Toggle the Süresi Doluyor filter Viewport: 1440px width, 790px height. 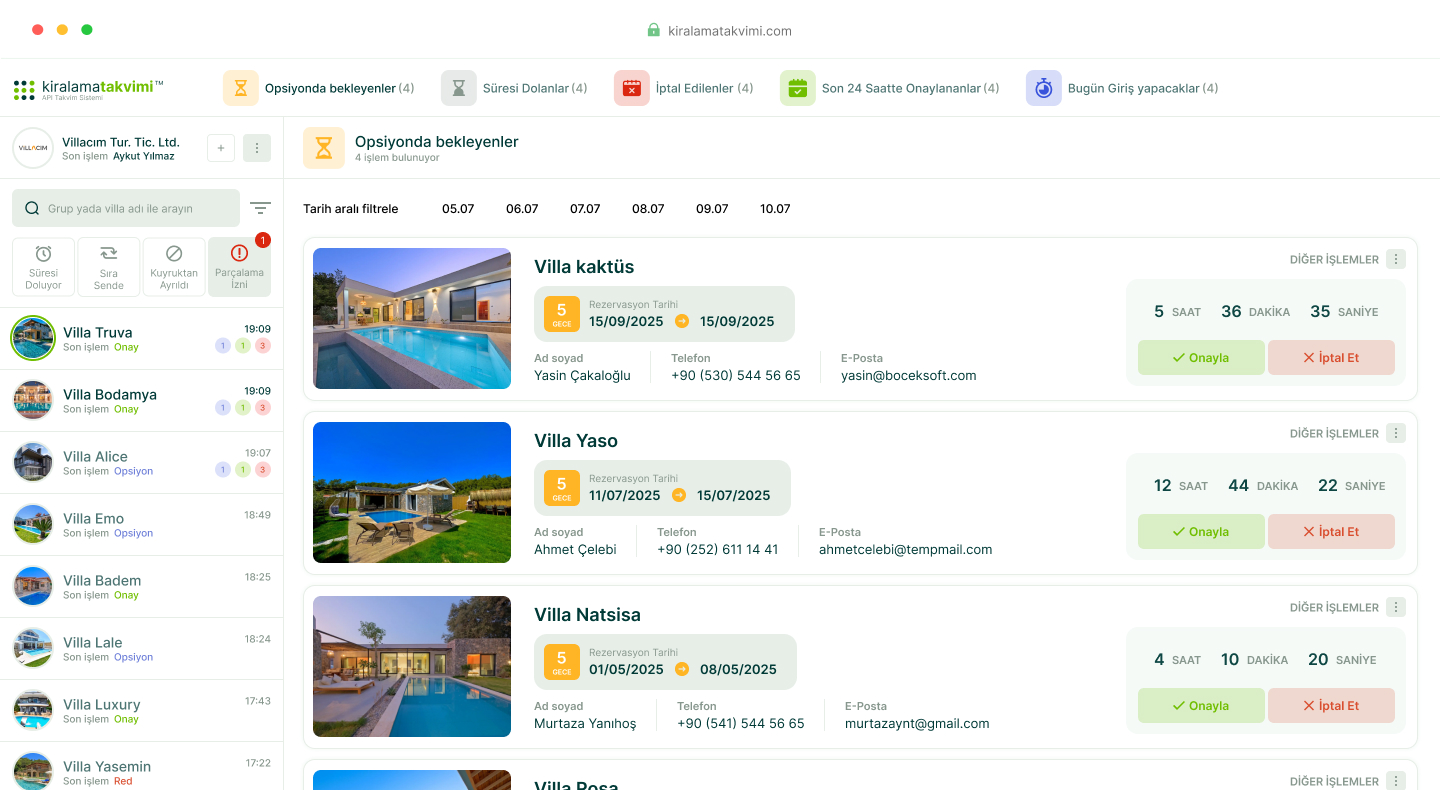[43, 267]
